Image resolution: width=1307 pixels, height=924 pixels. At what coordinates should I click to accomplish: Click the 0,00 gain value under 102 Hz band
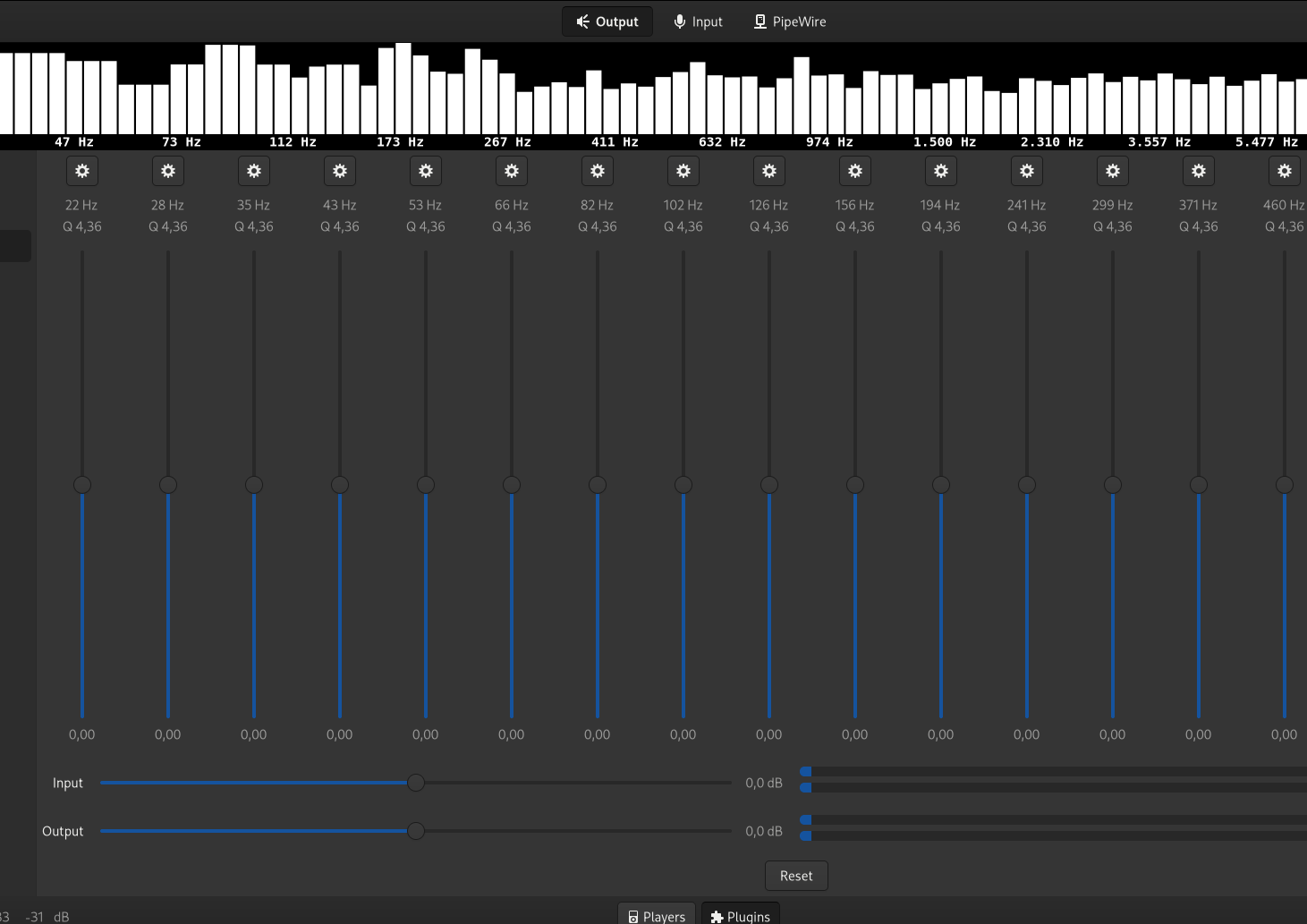pyautogui.click(x=683, y=734)
